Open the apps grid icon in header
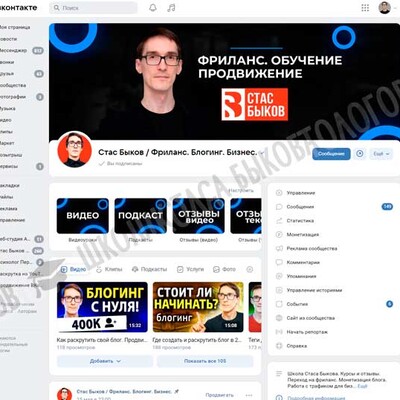Viewport: 400px width, 400px height. (365, 8)
